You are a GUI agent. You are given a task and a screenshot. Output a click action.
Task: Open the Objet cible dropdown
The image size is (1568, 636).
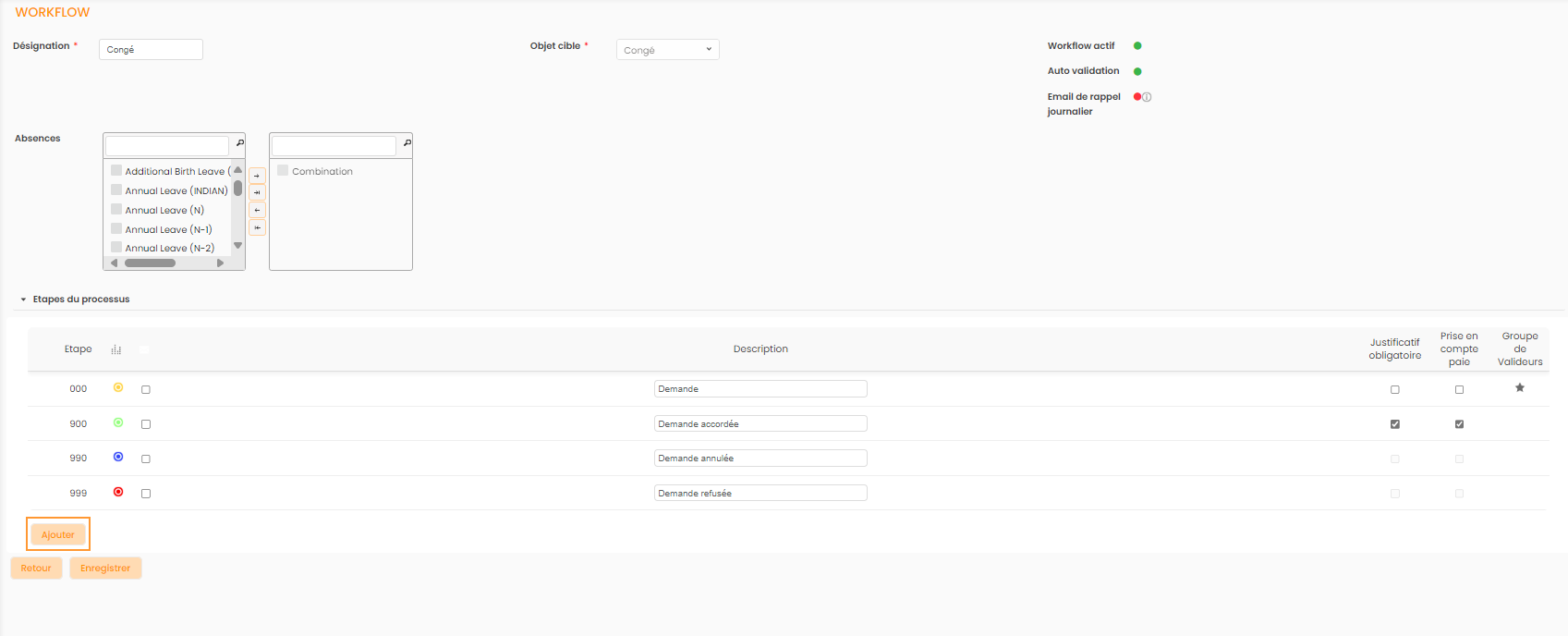667,50
